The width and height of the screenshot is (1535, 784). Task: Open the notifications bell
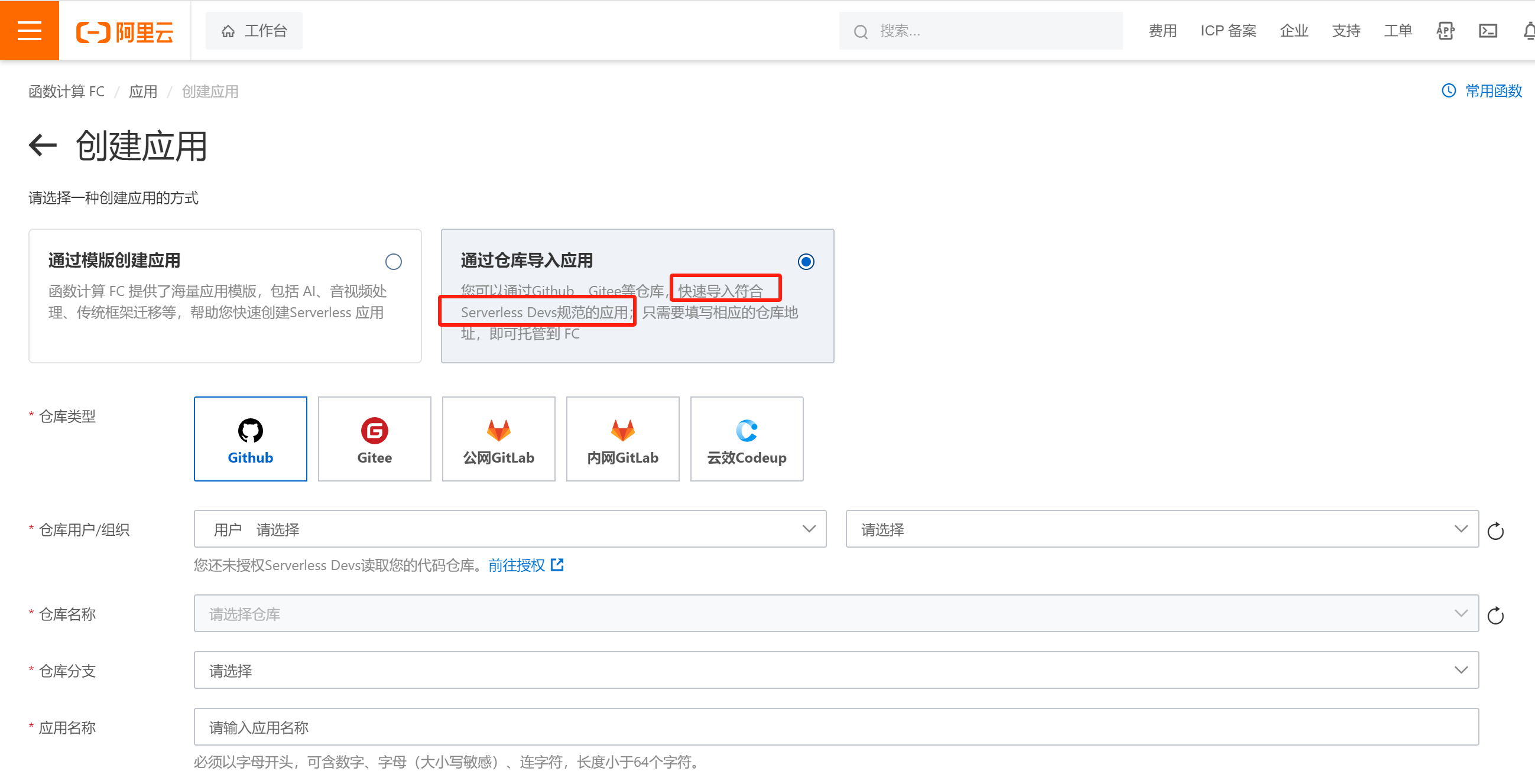click(1528, 31)
